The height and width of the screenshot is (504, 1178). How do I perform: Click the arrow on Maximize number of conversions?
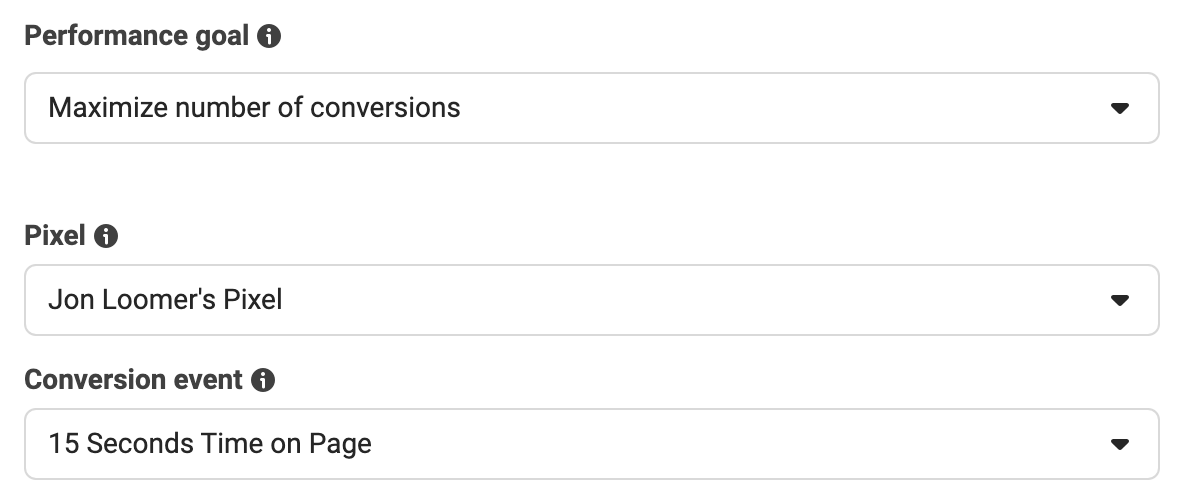(x=1119, y=109)
